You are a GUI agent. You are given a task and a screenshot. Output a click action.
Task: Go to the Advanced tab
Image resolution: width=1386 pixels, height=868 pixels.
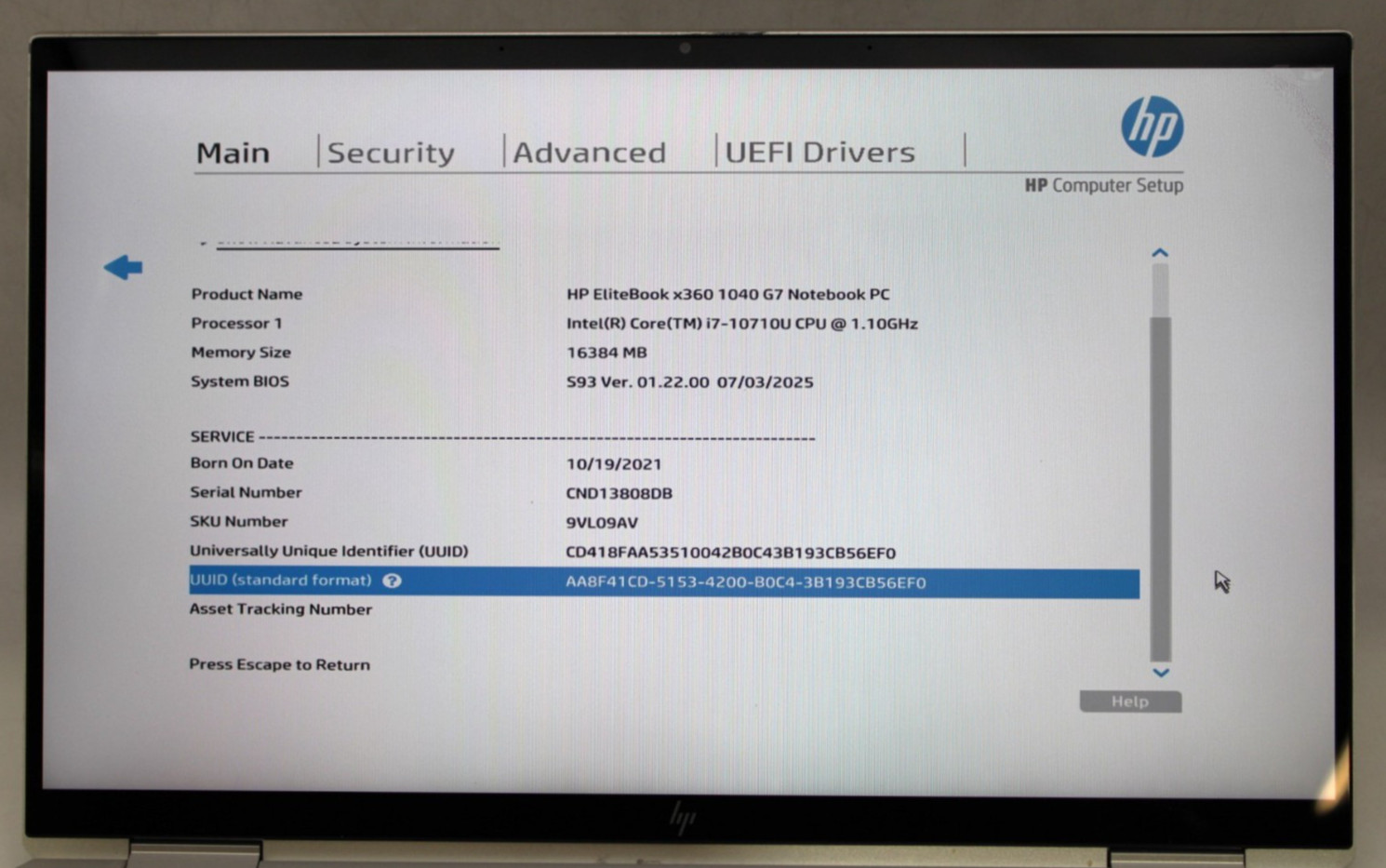click(589, 153)
